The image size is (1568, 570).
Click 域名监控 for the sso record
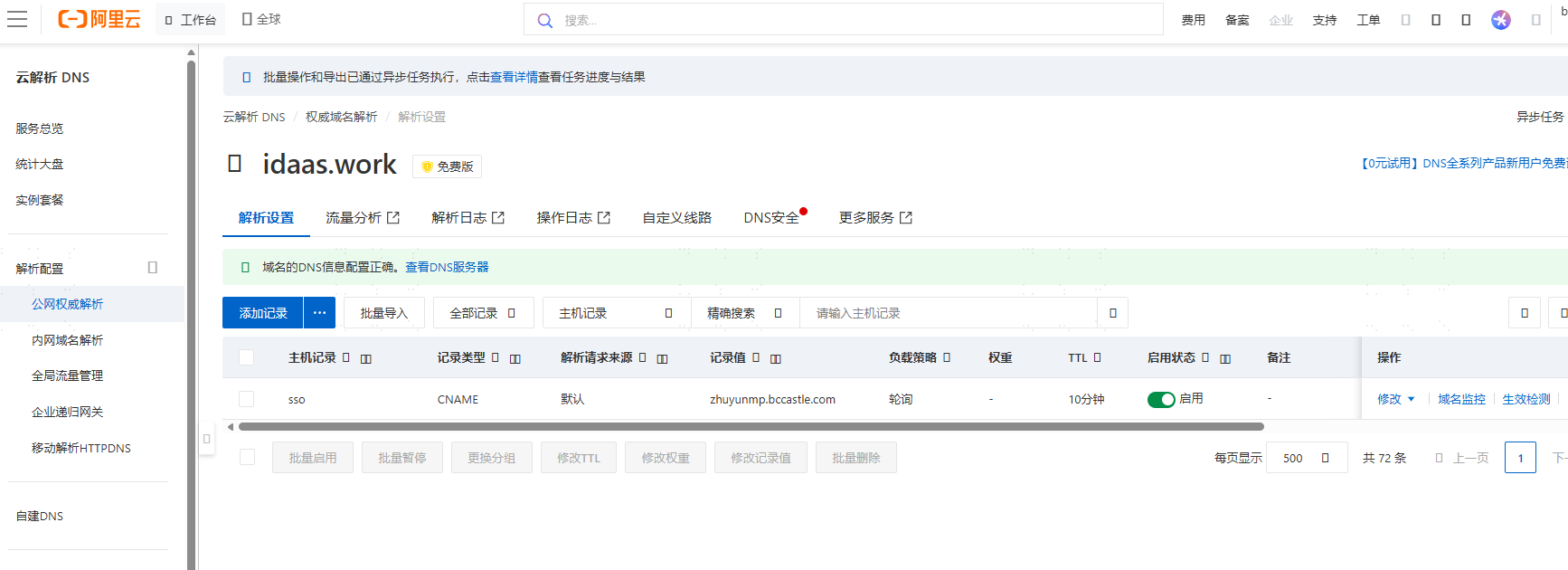tap(1461, 399)
